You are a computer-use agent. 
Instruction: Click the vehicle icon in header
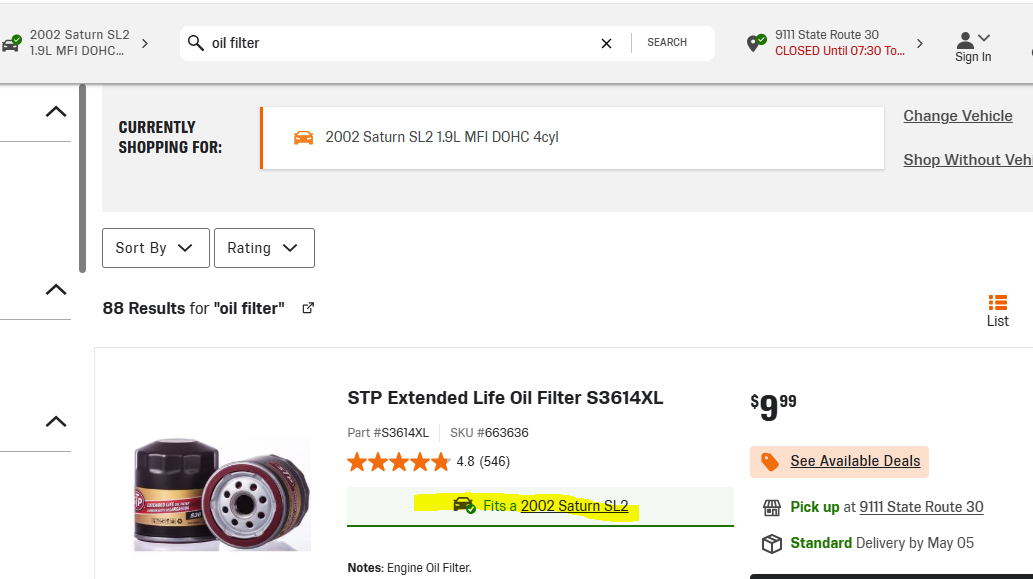click(12, 43)
